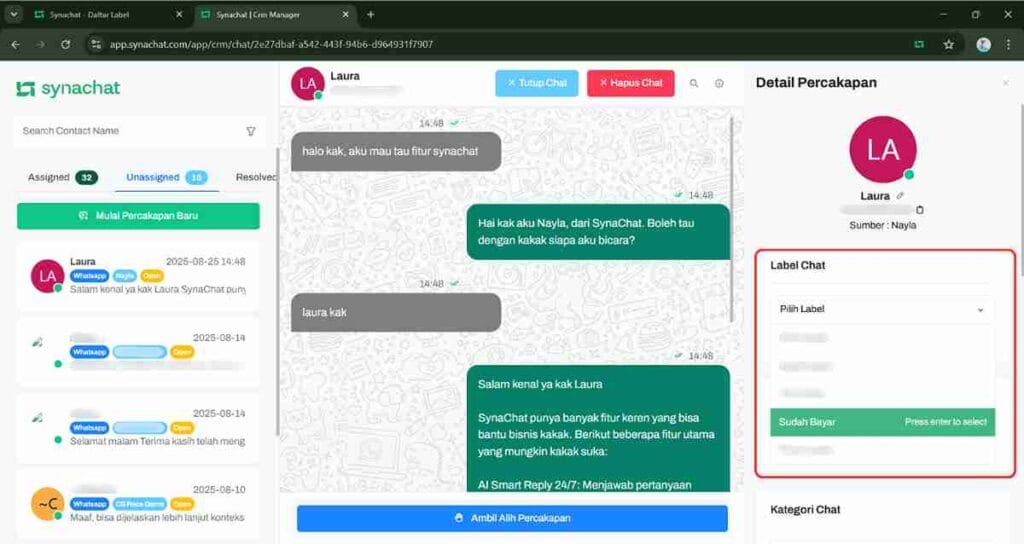Copy Laura's phone number with clipboard icon
This screenshot has width=1024, height=544.
[x=920, y=210]
